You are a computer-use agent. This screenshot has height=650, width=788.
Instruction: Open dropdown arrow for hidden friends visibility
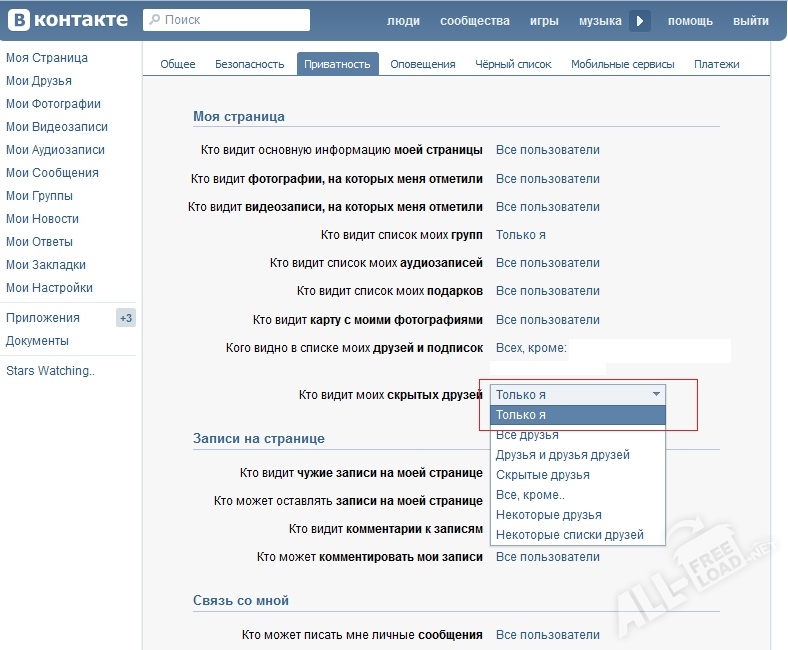coord(656,395)
